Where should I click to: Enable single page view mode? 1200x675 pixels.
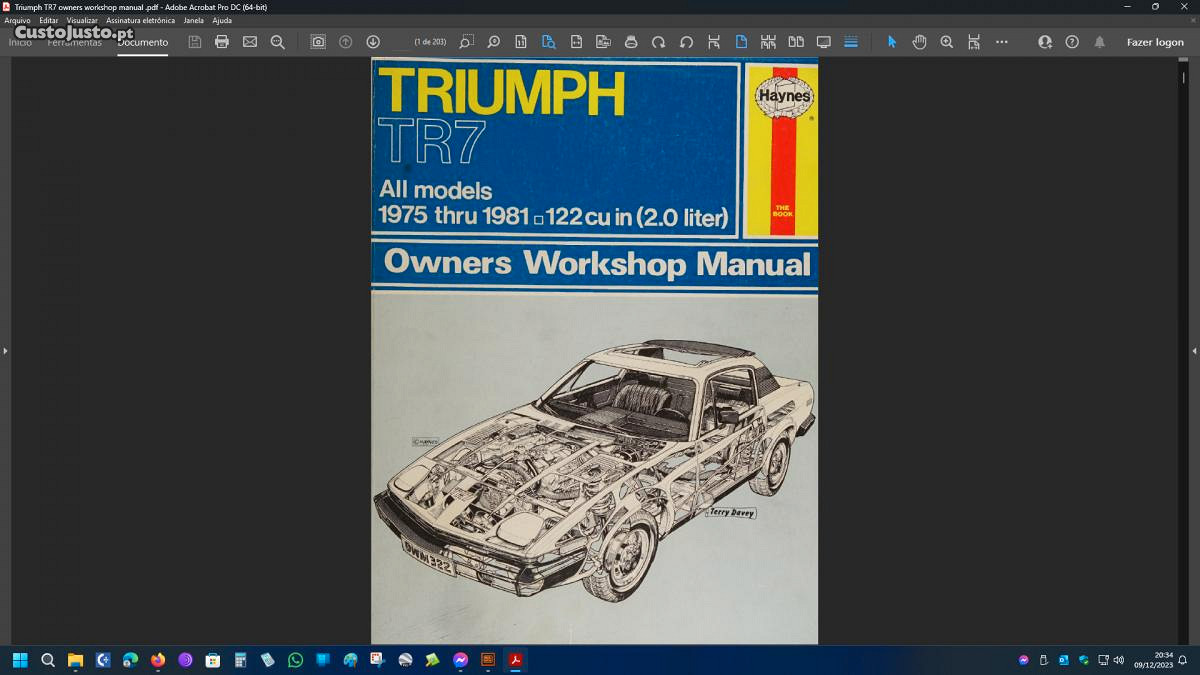[x=741, y=42]
